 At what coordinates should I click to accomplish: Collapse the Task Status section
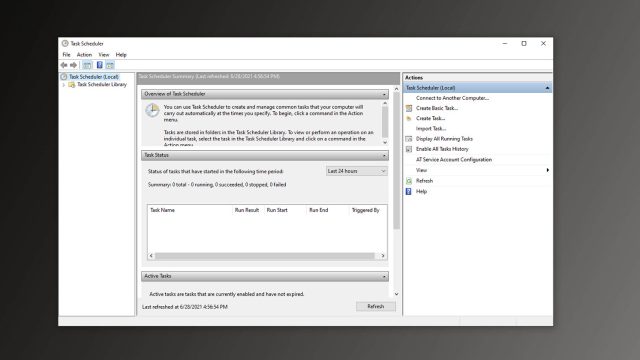point(384,156)
